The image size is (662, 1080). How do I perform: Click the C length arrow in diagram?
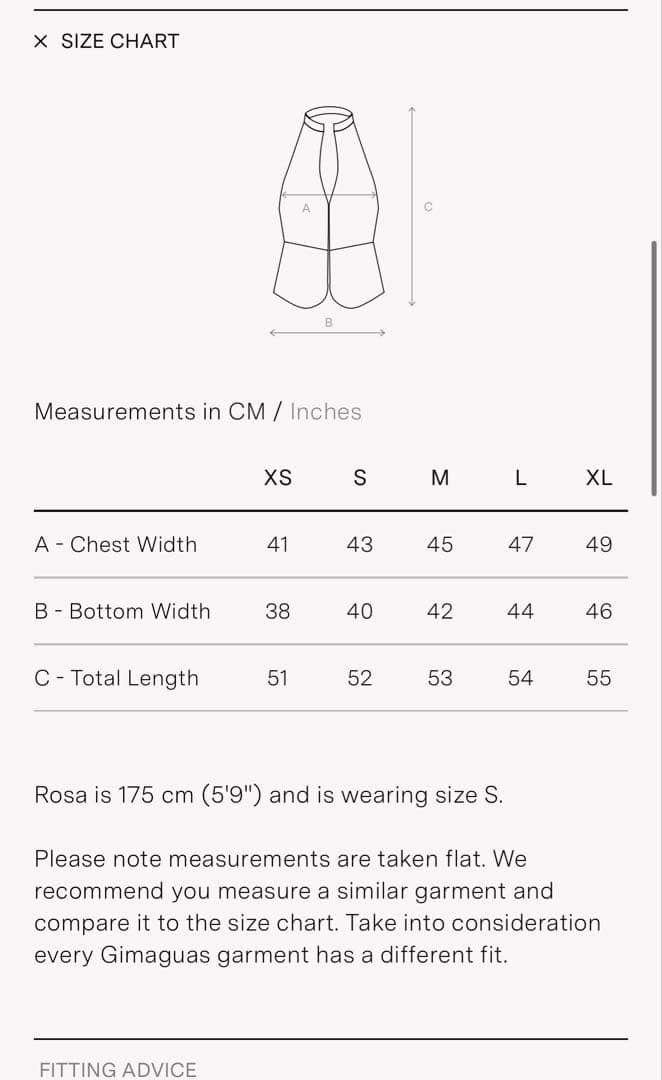pyautogui.click(x=411, y=206)
